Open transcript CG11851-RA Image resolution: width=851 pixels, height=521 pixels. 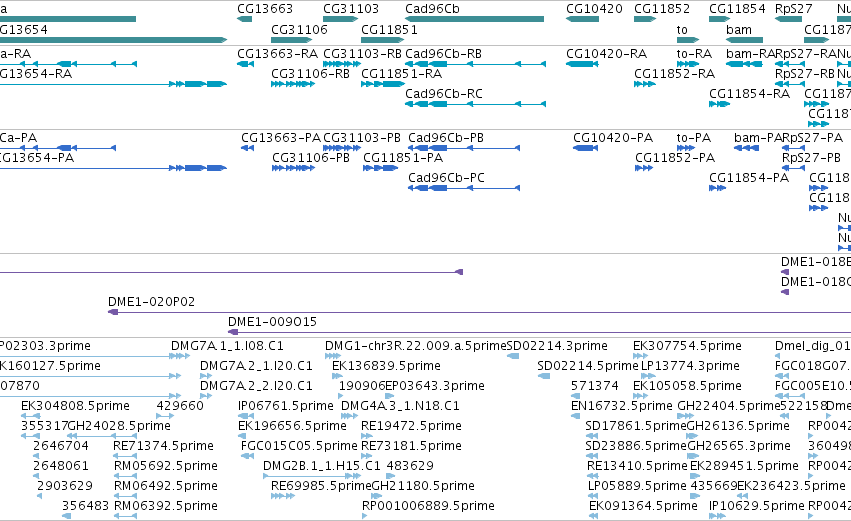coord(383,84)
